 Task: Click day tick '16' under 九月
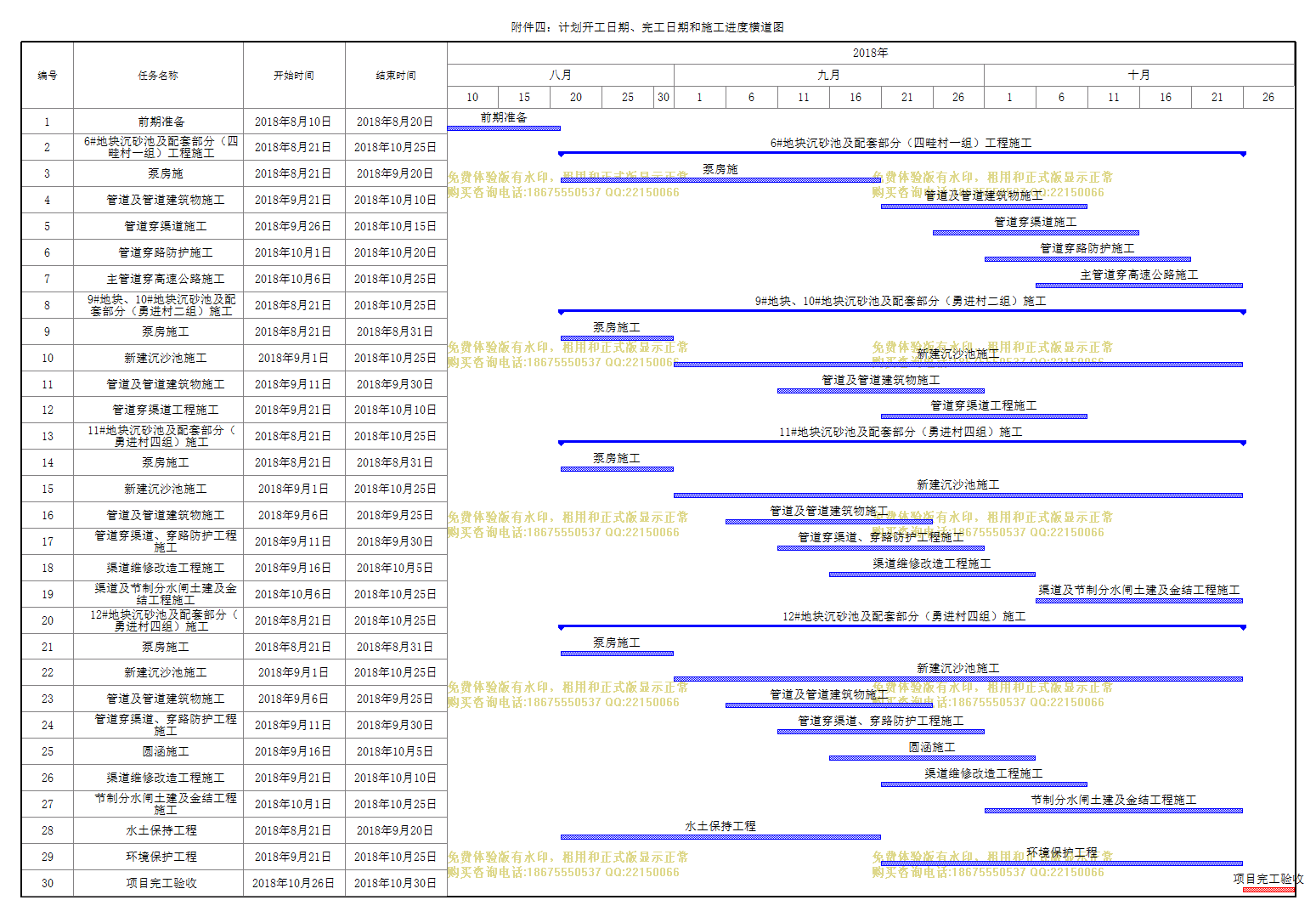(856, 97)
